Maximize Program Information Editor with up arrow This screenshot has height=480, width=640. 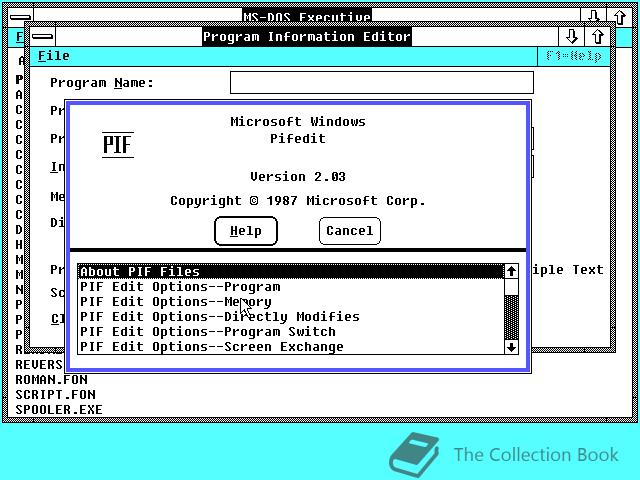pyautogui.click(x=598, y=37)
